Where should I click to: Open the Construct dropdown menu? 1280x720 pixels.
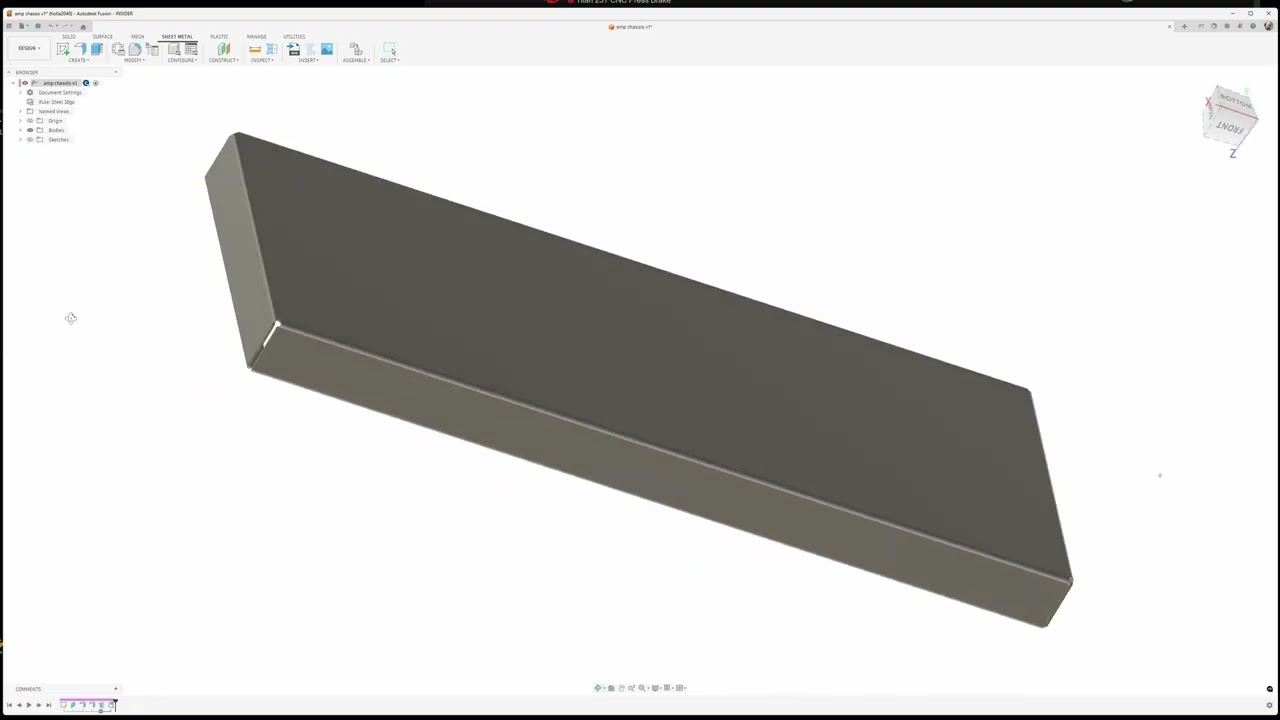223,60
